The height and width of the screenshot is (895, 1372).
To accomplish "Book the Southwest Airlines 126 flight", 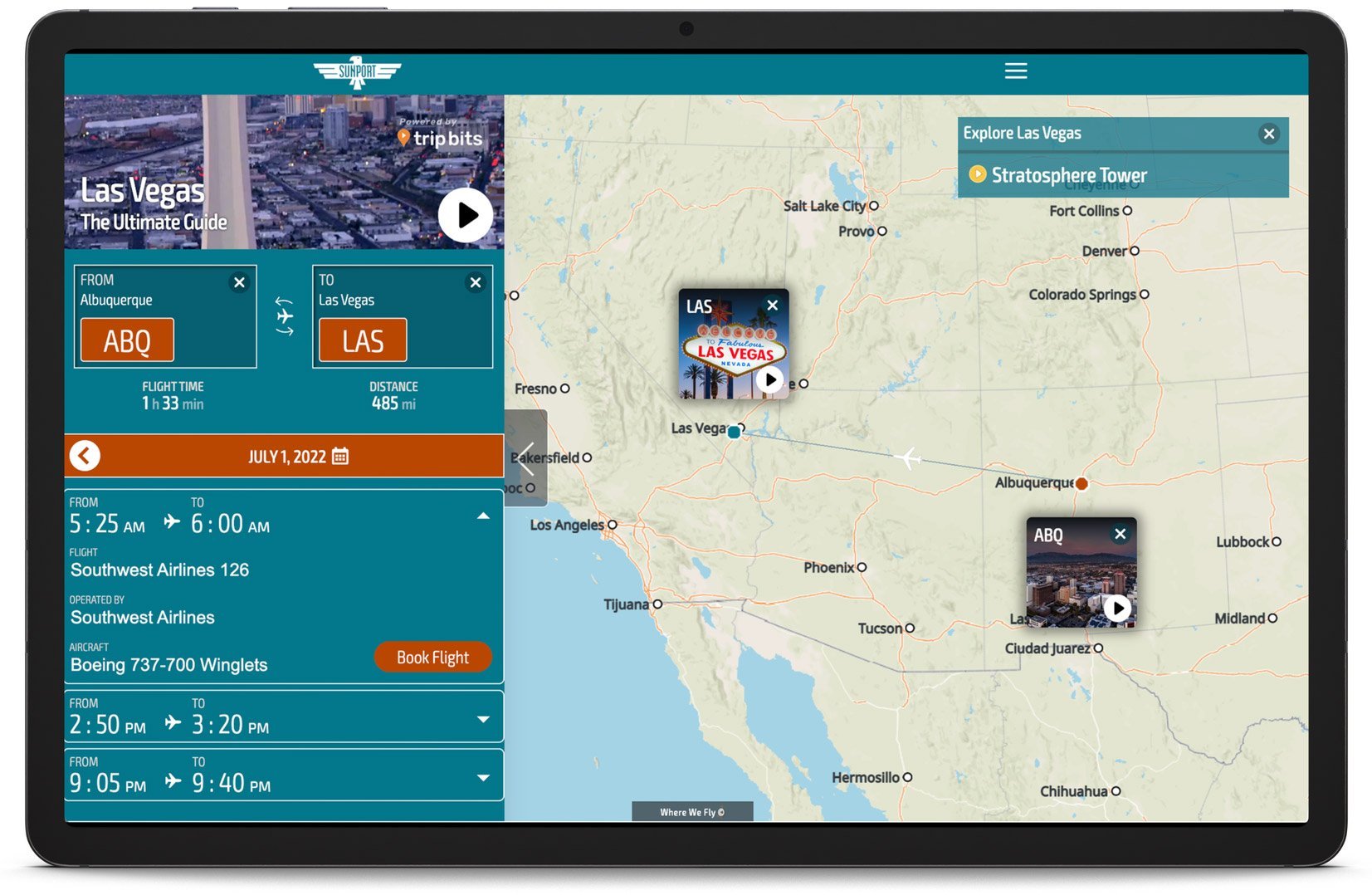I will 432,657.
